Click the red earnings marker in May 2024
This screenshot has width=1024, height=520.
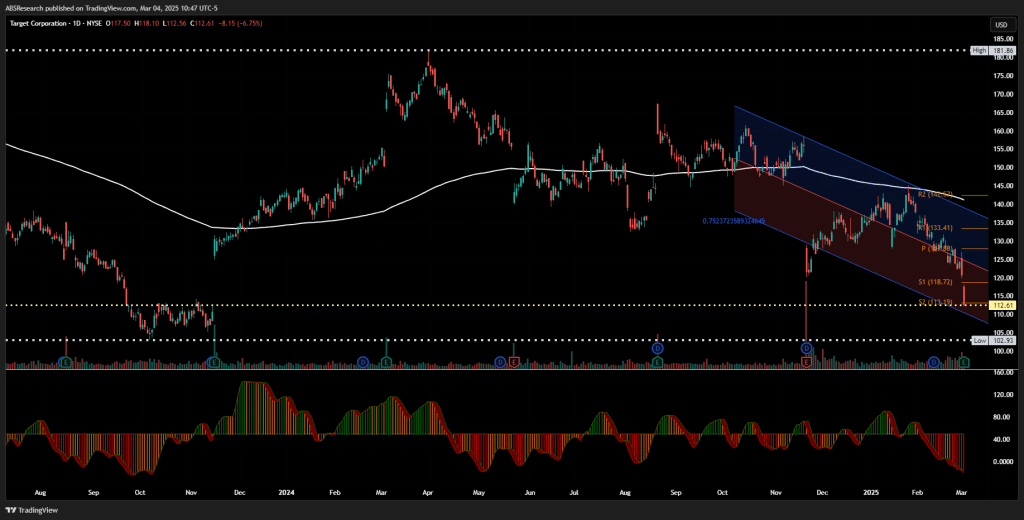pyautogui.click(x=514, y=362)
